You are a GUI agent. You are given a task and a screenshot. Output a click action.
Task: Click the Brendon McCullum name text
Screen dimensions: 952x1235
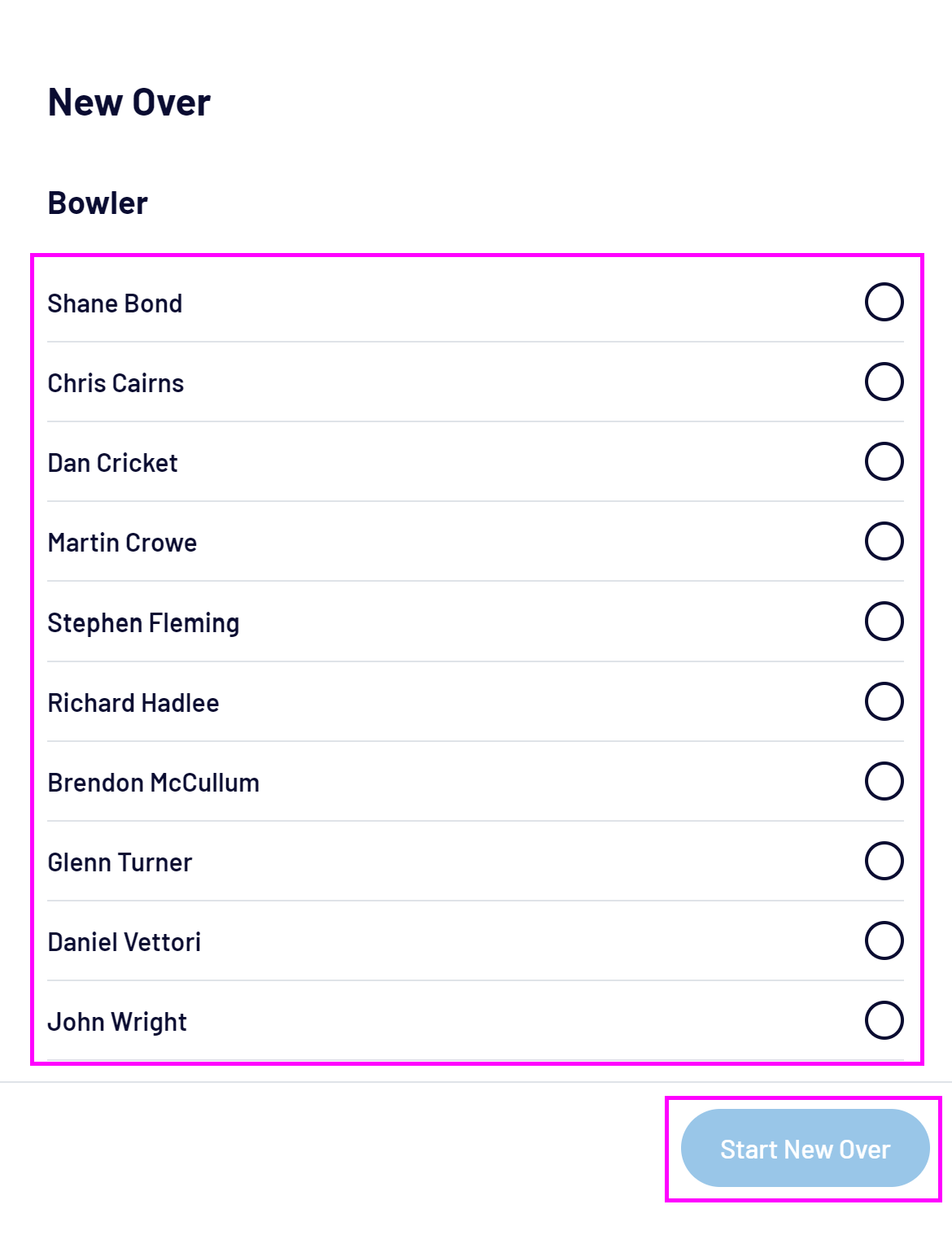point(153,783)
